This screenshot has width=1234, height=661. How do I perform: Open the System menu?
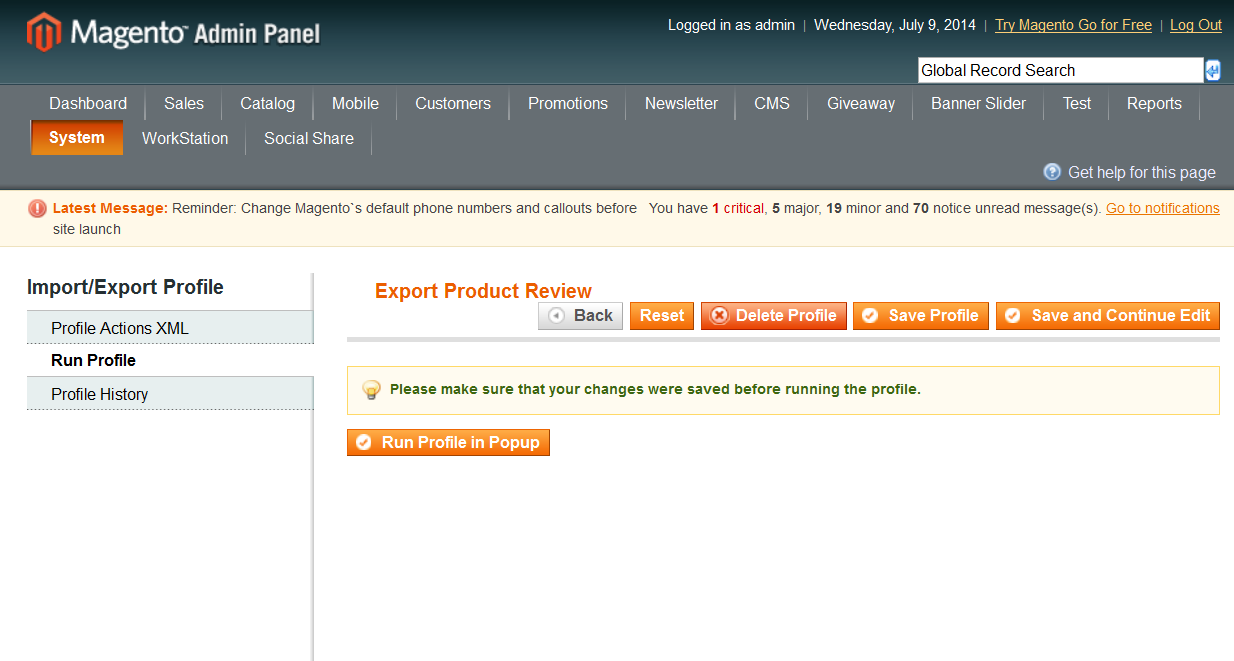click(77, 138)
